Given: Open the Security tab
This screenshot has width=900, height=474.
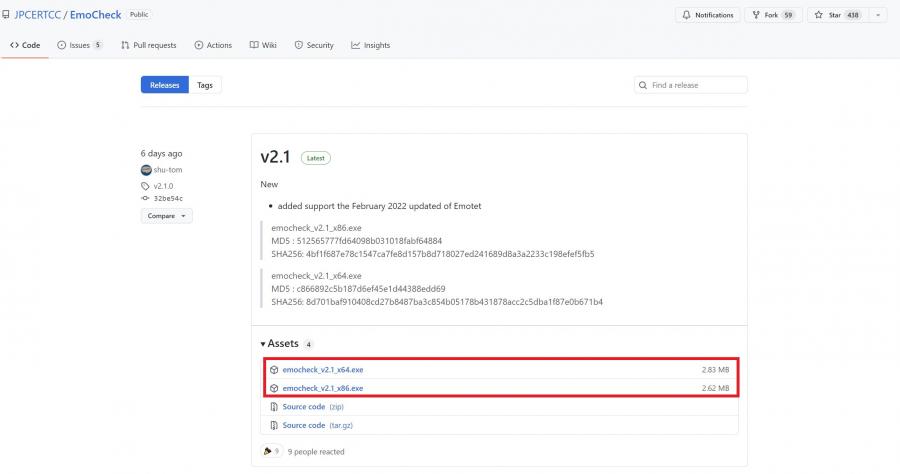Looking at the screenshot, I should [x=314, y=45].
